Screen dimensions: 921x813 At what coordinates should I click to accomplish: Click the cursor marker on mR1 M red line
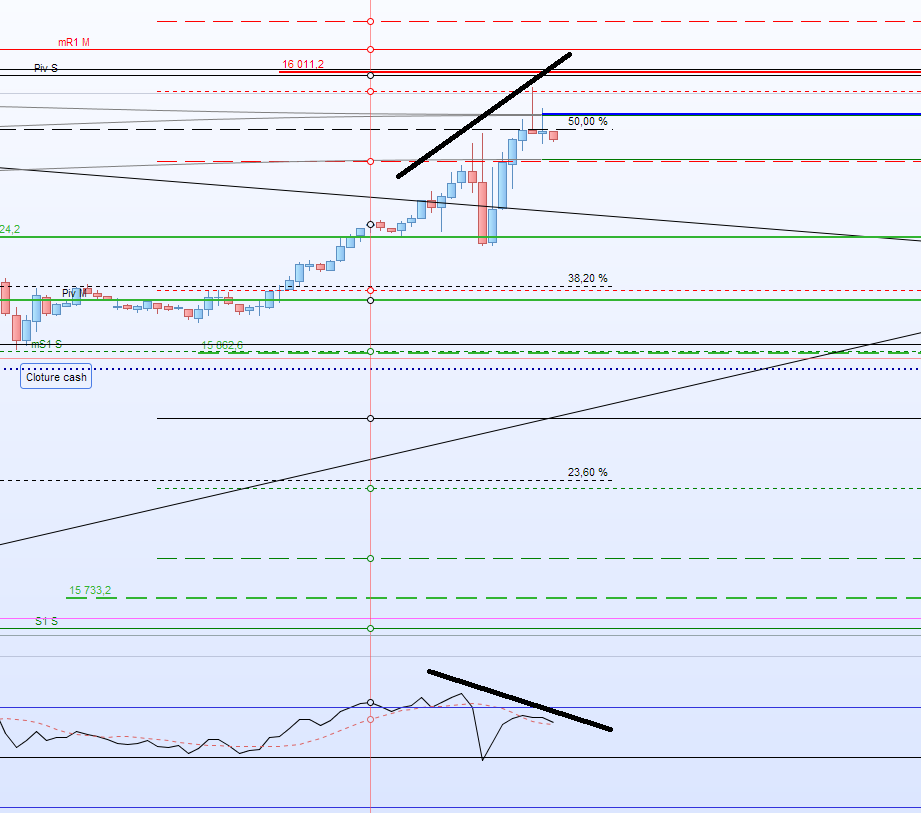pyautogui.click(x=370, y=49)
